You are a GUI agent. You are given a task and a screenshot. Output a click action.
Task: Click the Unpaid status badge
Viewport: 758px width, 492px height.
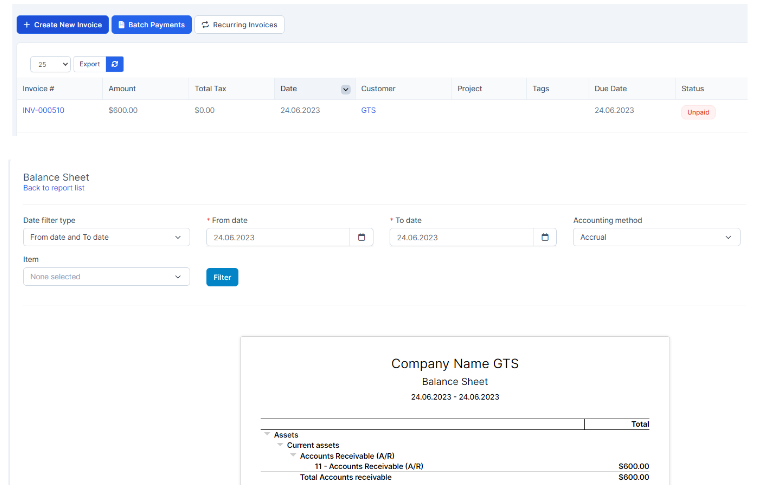click(x=698, y=112)
